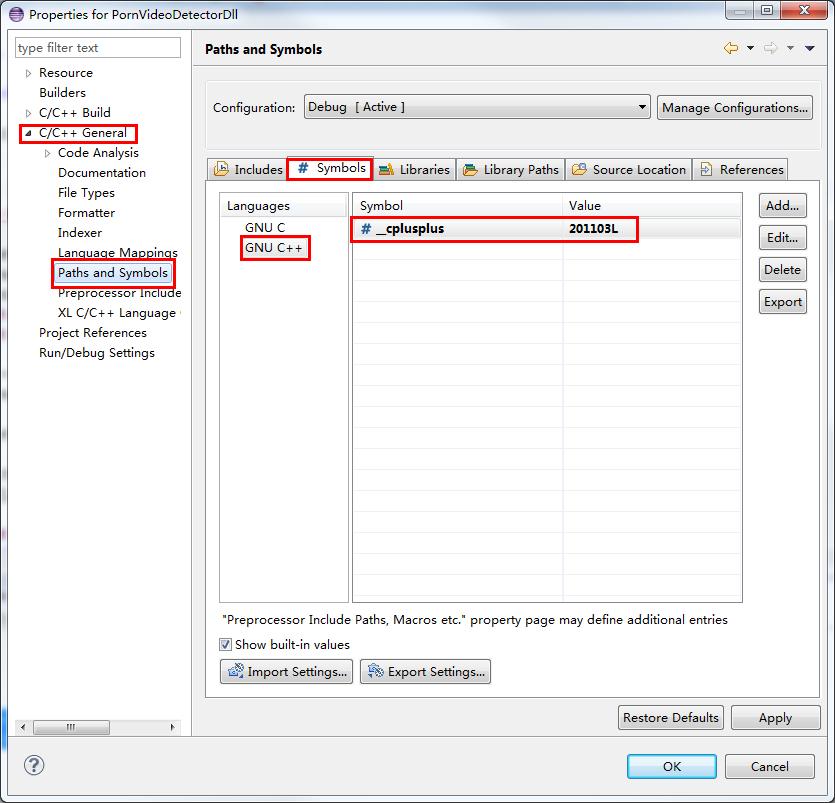The width and height of the screenshot is (835, 803).
Task: Select Language Mappings tree item
Action: pyautogui.click(x=118, y=253)
